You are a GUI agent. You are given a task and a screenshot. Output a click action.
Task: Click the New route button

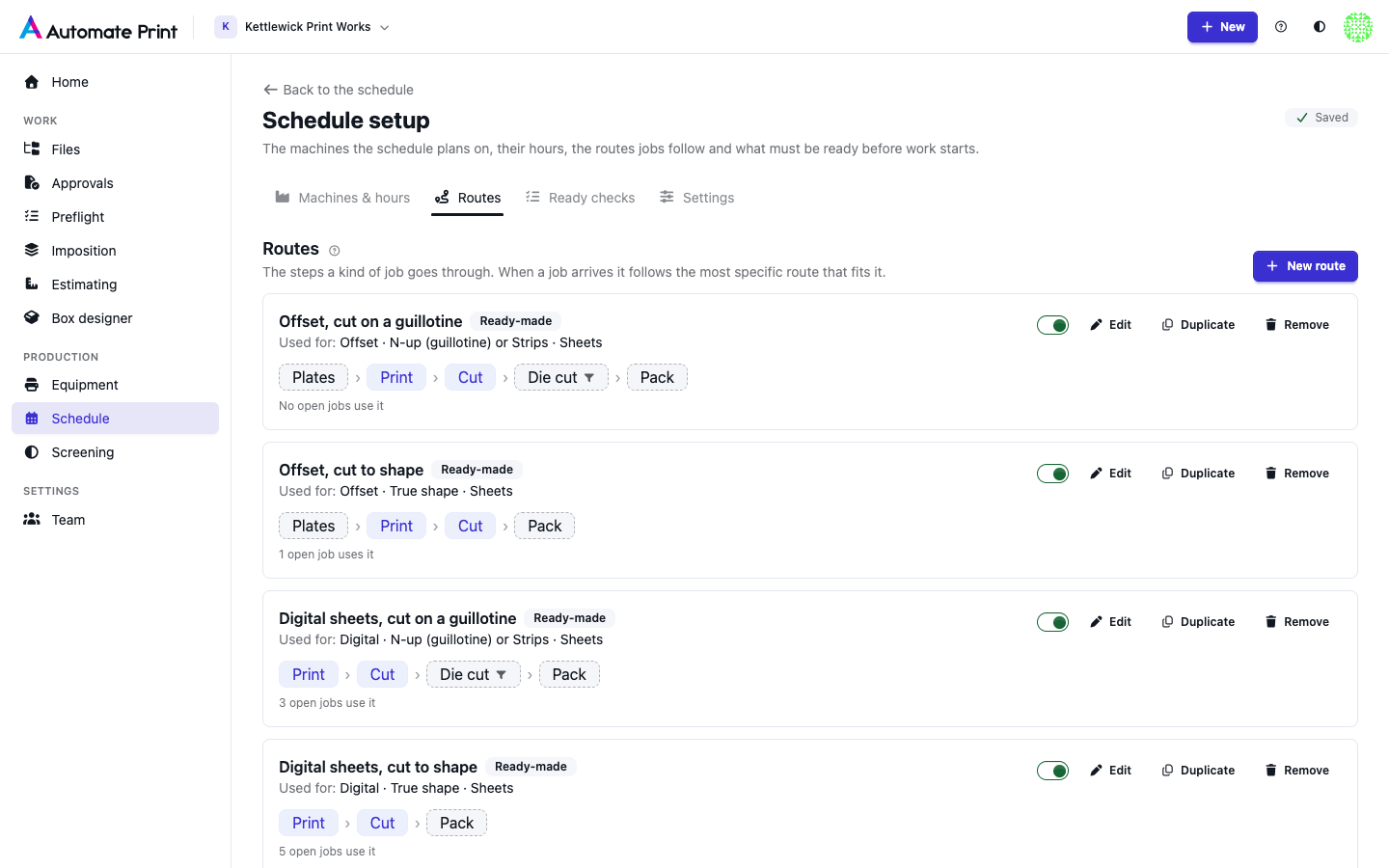pos(1305,266)
